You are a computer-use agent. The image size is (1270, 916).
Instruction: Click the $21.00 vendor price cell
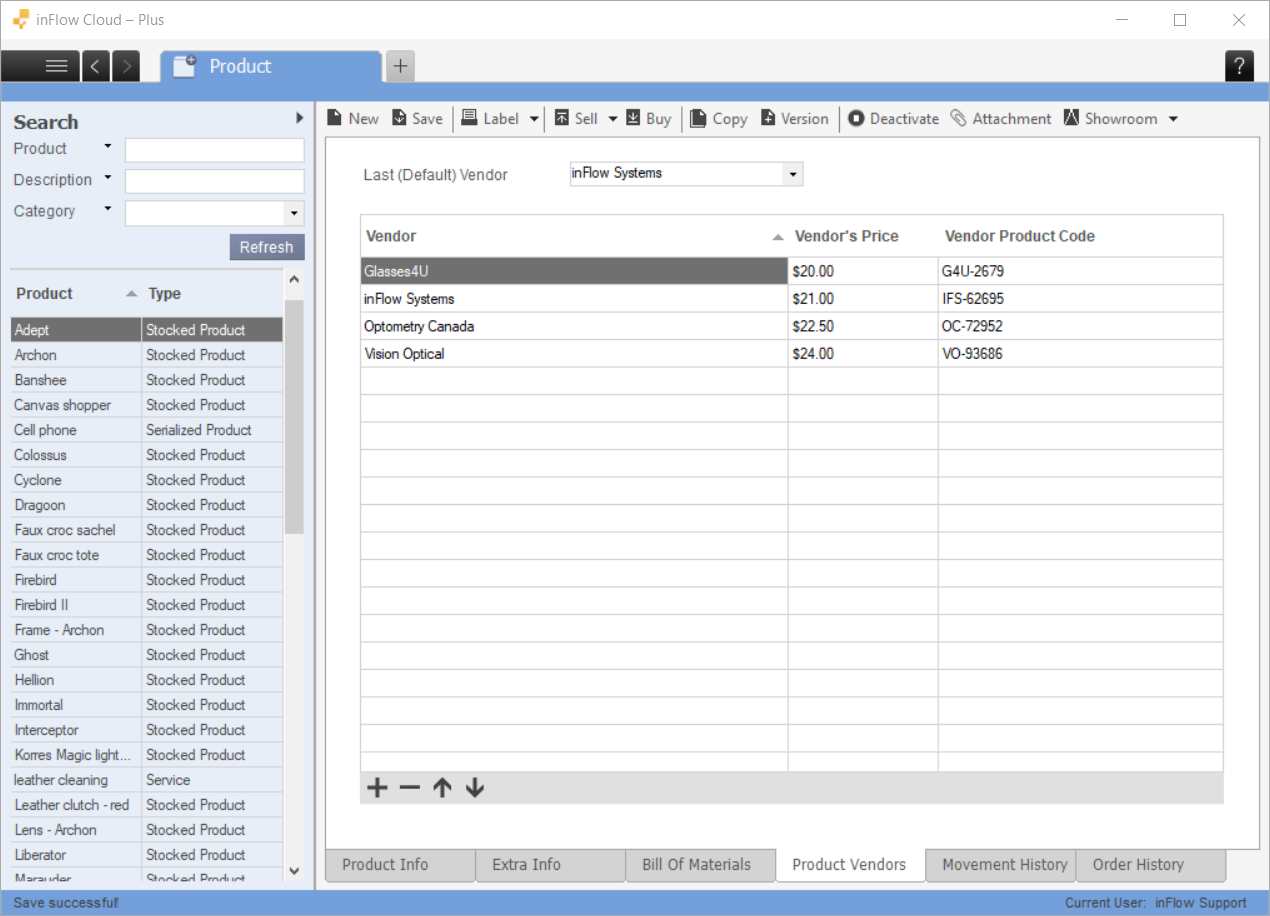pos(863,299)
